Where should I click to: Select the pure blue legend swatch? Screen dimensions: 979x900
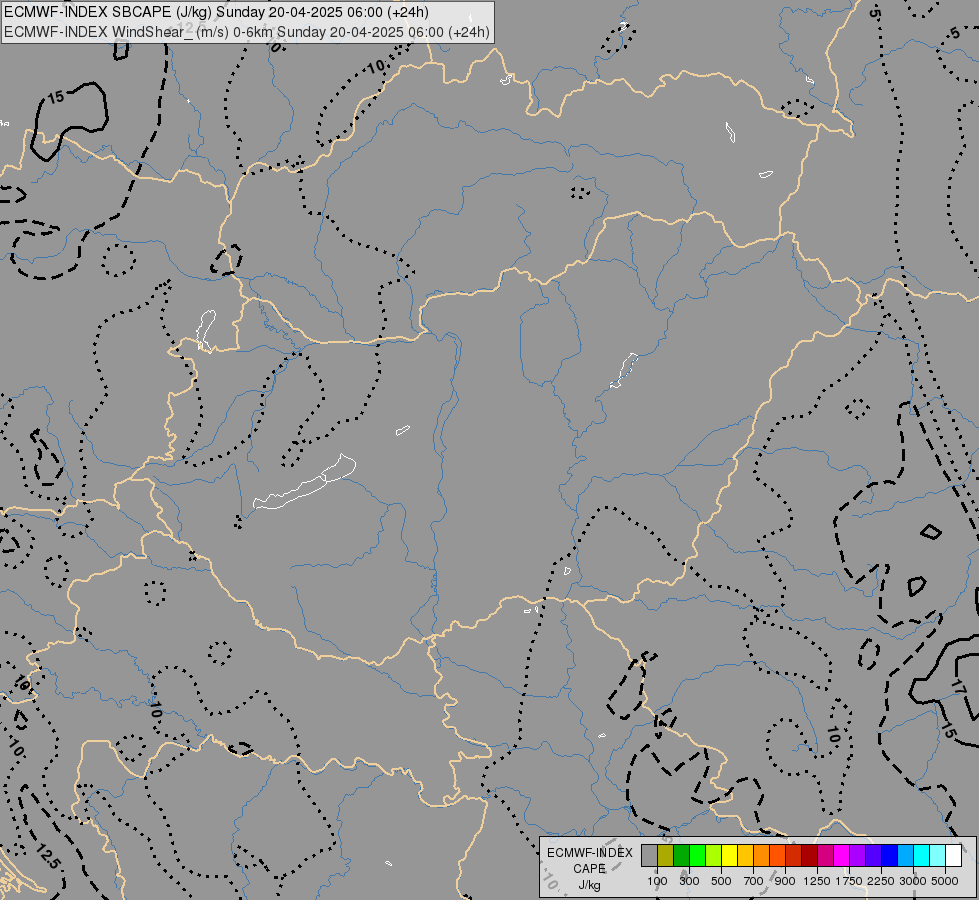tap(890, 855)
